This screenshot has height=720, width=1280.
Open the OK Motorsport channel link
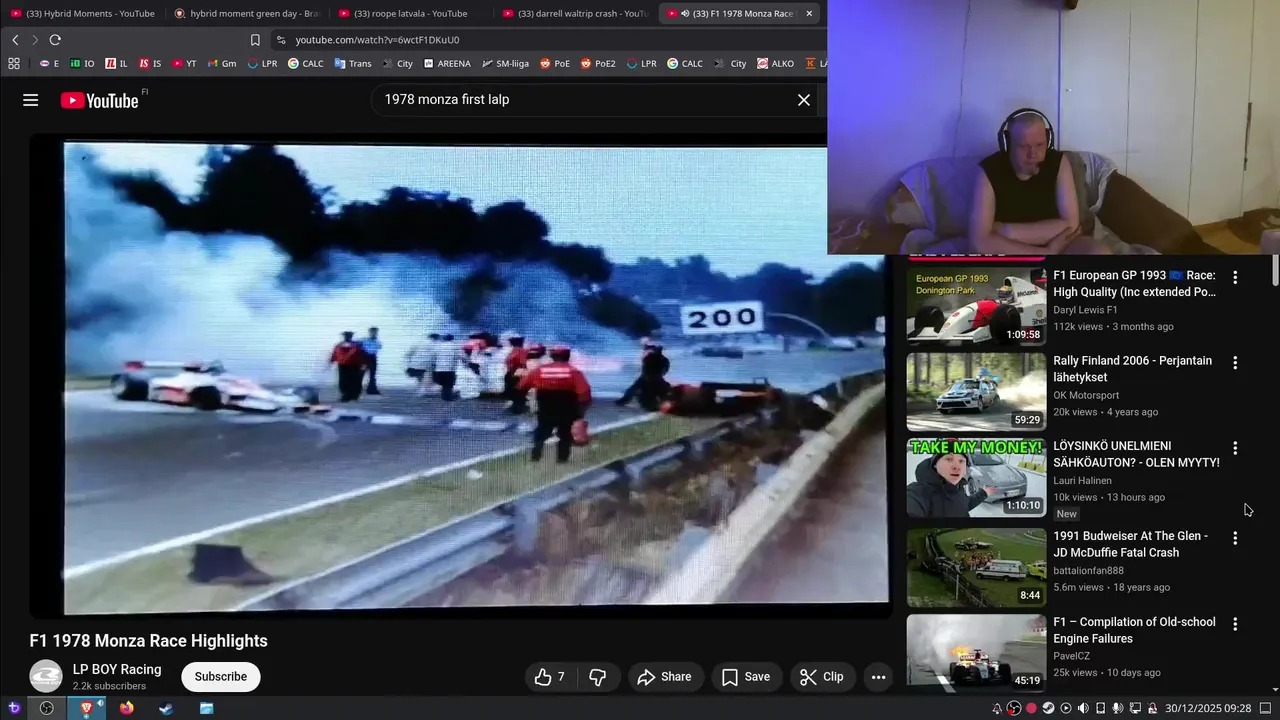(x=1091, y=395)
